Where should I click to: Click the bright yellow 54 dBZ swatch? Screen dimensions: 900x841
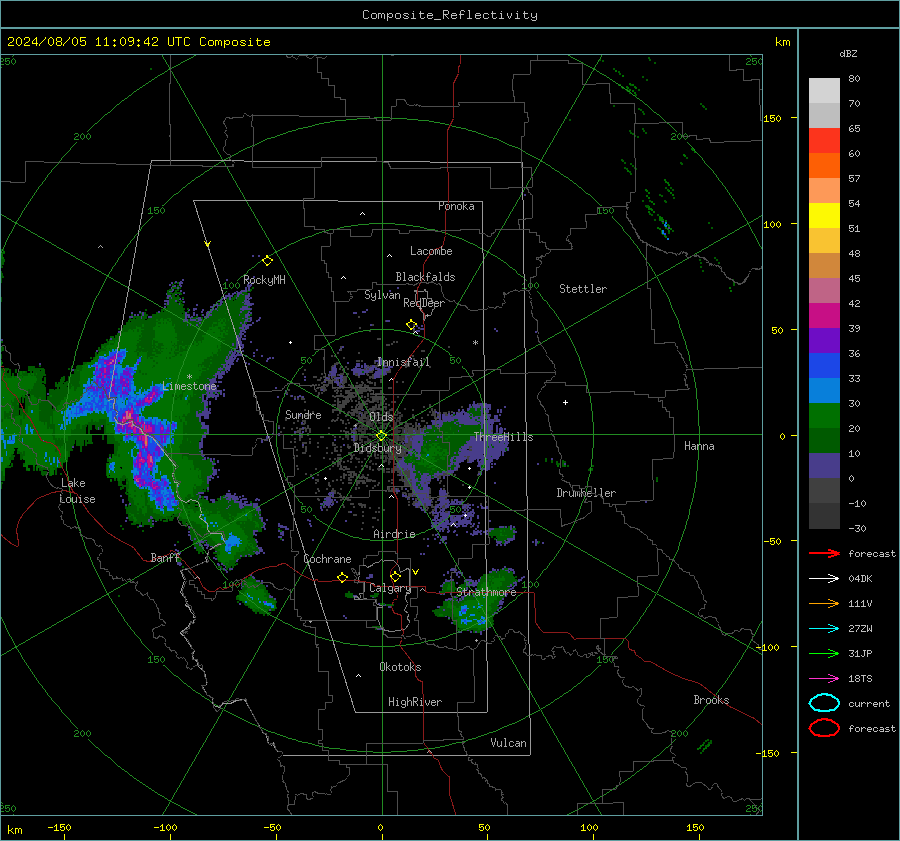(824, 215)
